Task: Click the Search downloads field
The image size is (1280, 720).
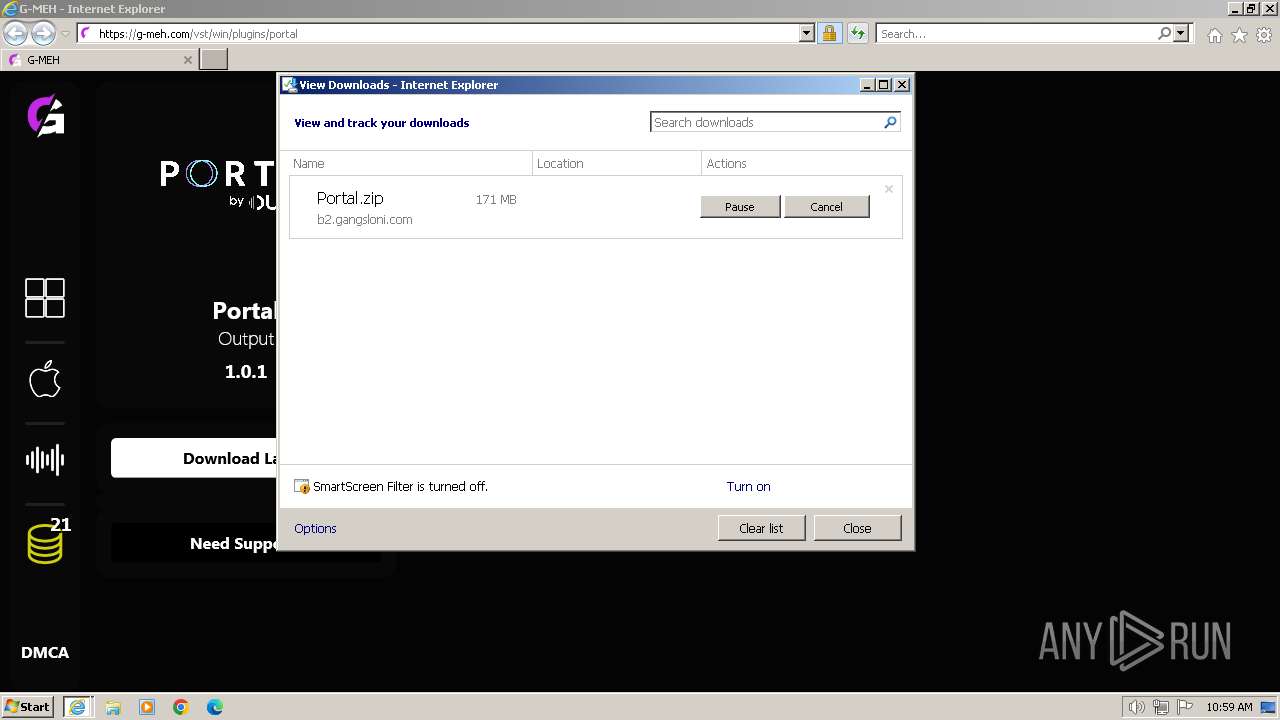Action: pos(766,122)
